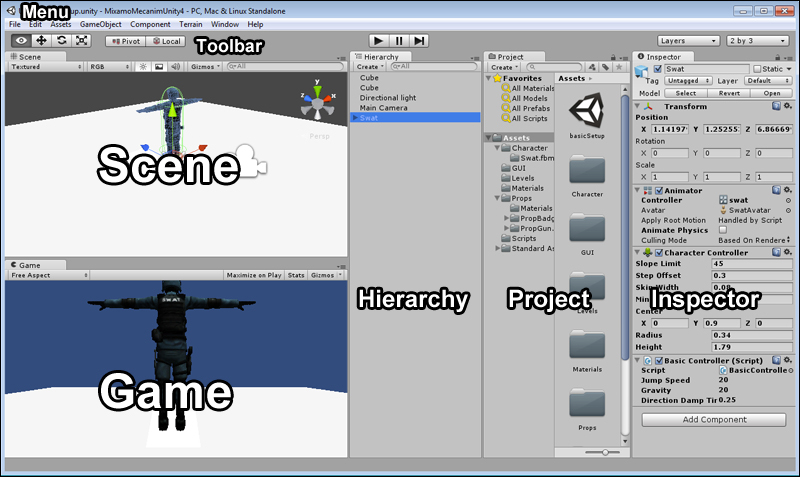This screenshot has height=477, width=800.
Task: Select the Scale tool in the toolbar
Action: [x=81, y=41]
